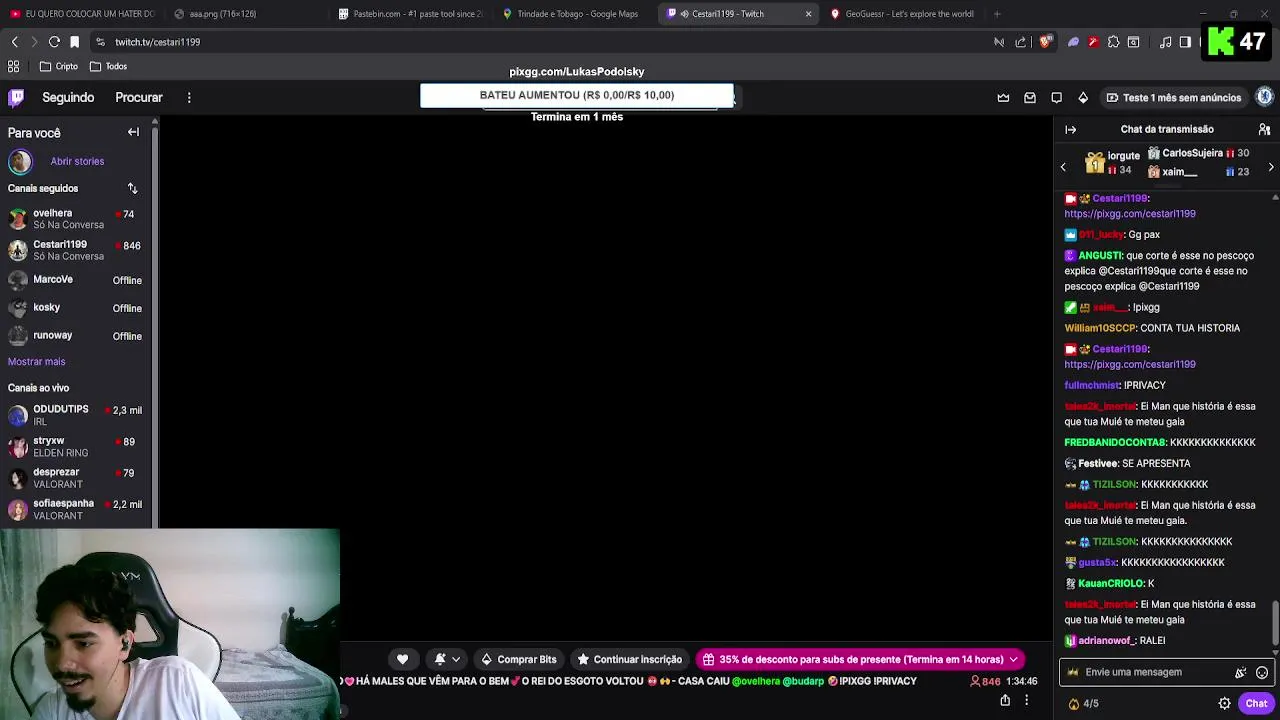This screenshot has height=720, width=1280.
Task: Open the Twitch notifications inbox icon
Action: [x=1029, y=97]
